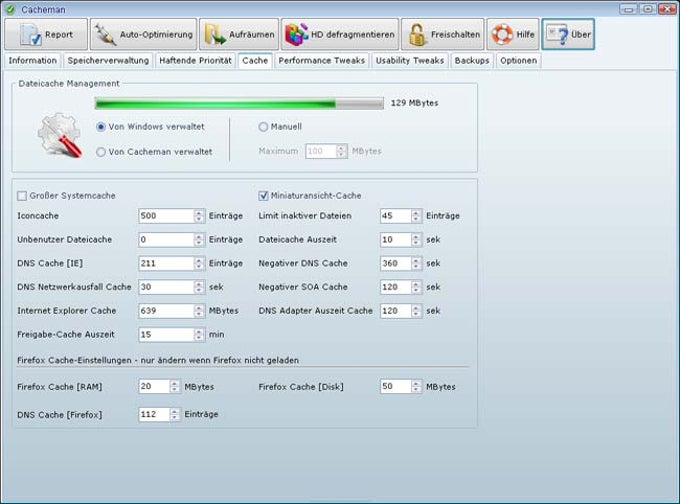The image size is (680, 504).
Task: Open the Backups tab
Action: (472, 60)
